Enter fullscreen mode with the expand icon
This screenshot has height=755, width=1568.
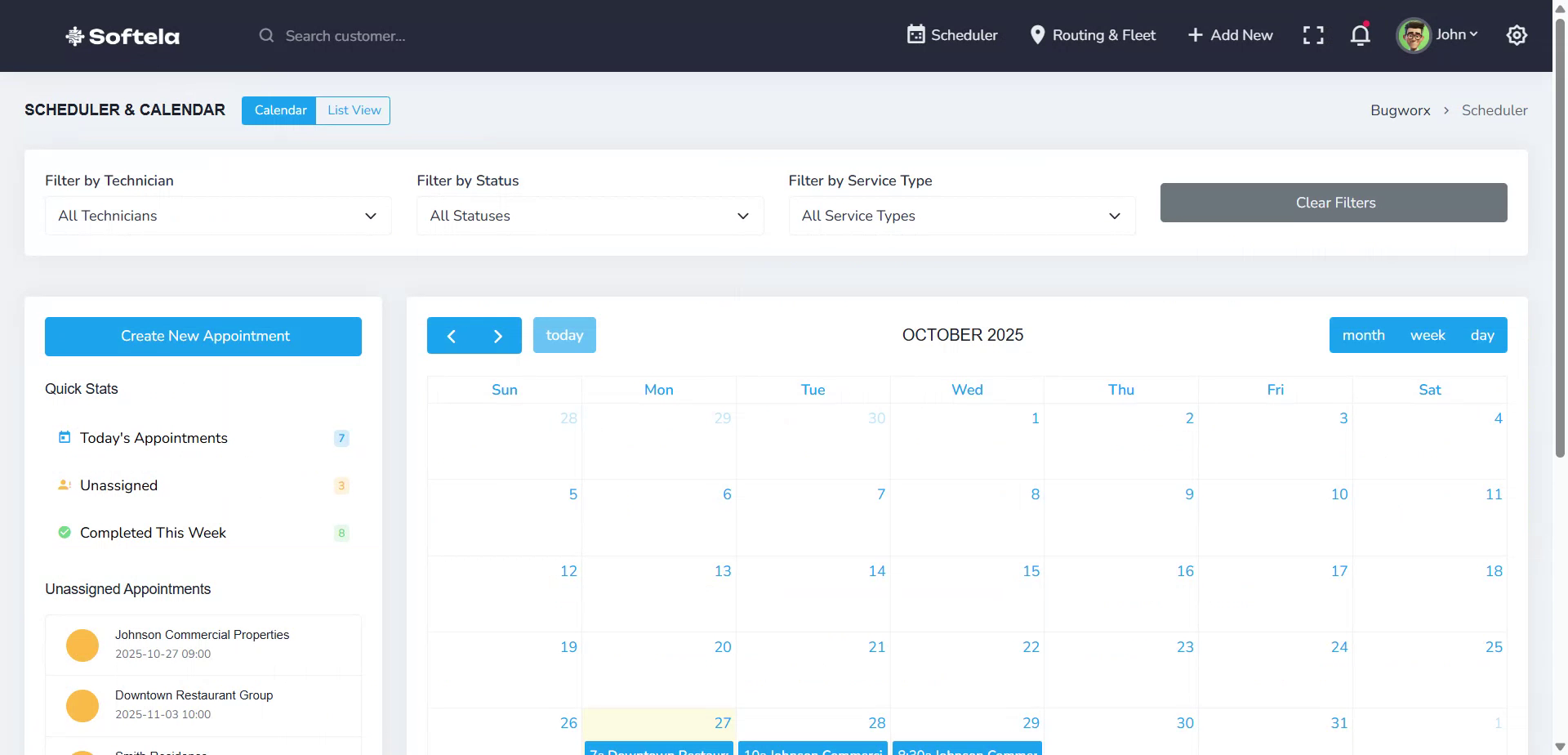(x=1312, y=35)
